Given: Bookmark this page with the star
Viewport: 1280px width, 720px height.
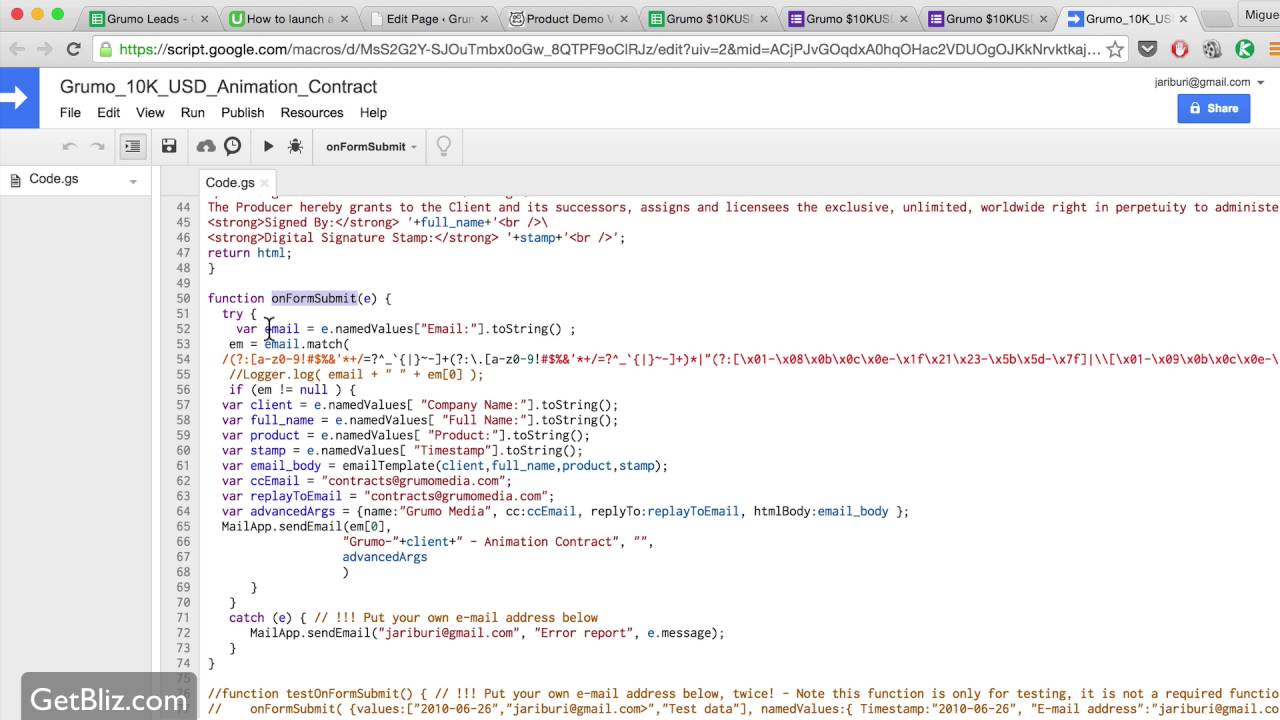Looking at the screenshot, I should coord(1114,49).
